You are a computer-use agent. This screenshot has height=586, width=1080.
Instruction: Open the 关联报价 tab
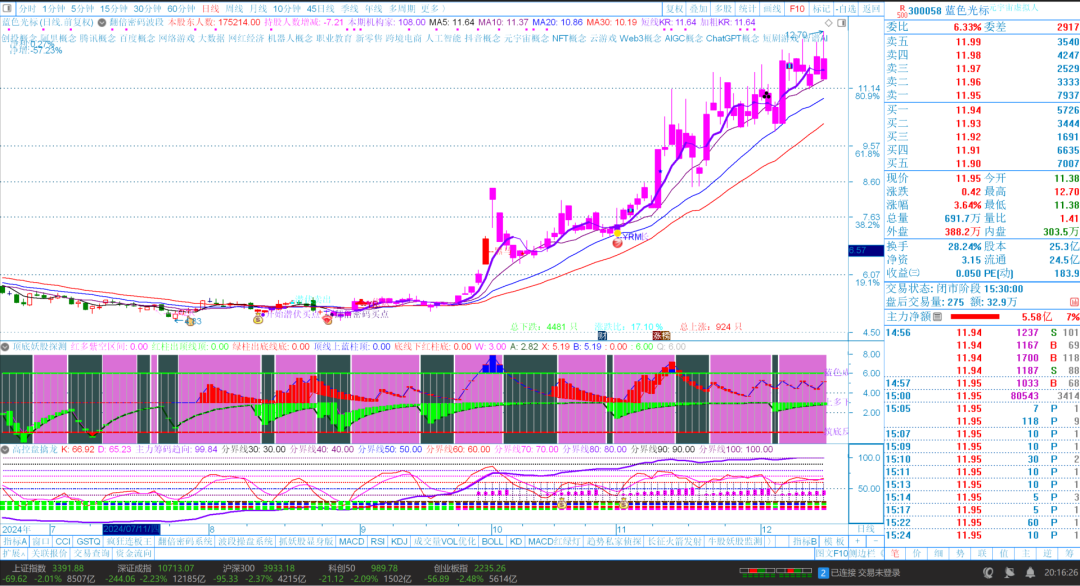pos(49,554)
